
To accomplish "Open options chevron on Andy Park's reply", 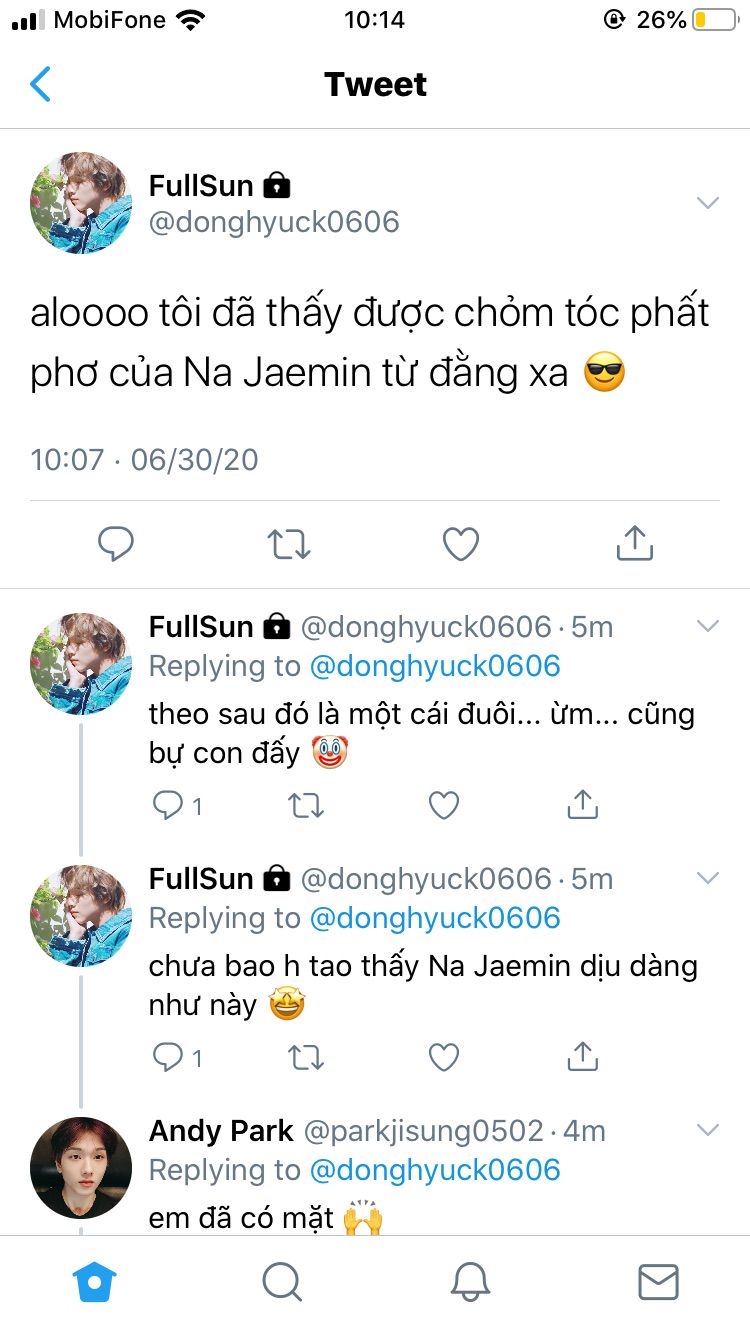I will pyautogui.click(x=708, y=1131).
